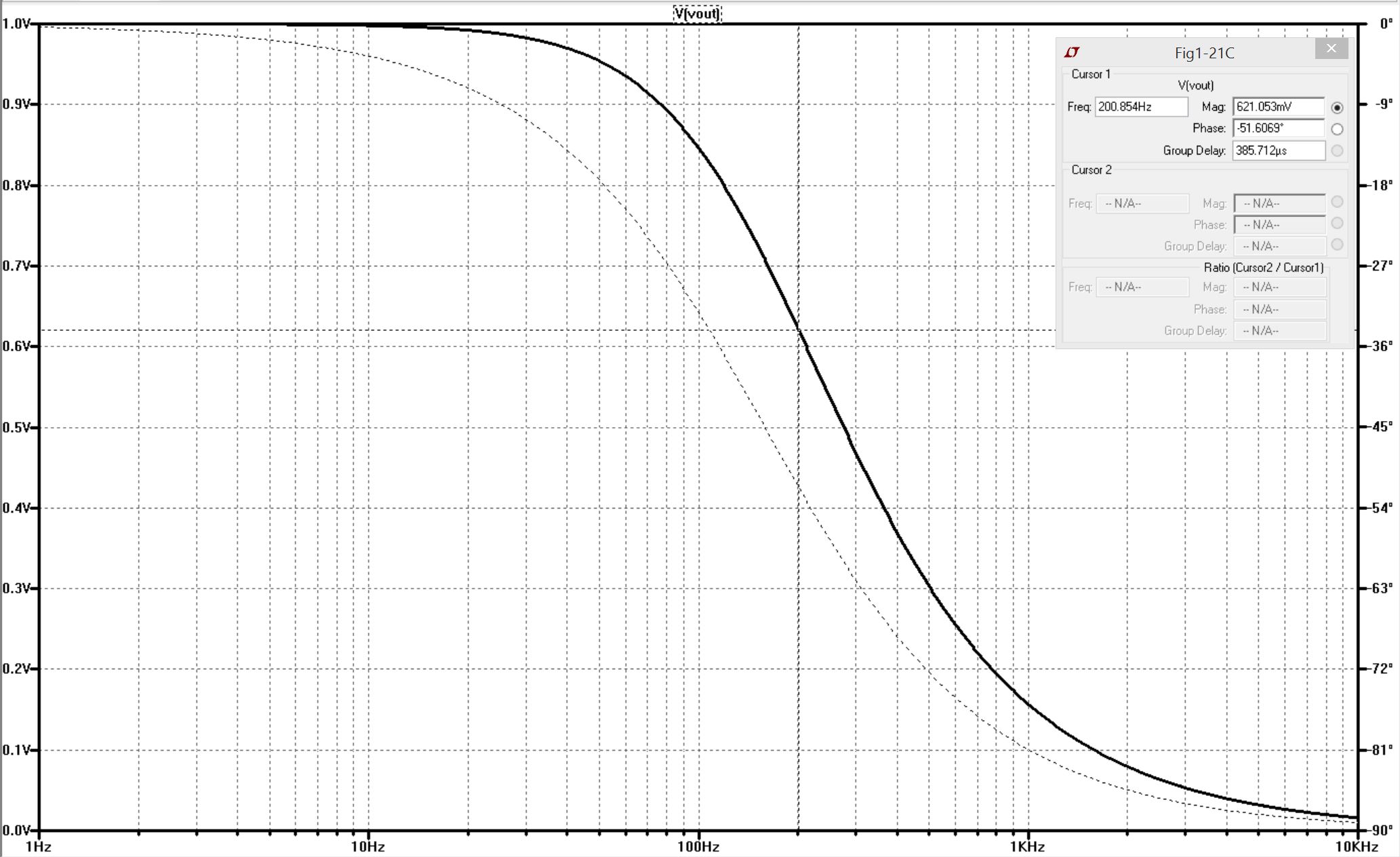Click the 100Hz label on frequency axis
This screenshot has height=857, width=1400.
click(x=698, y=847)
